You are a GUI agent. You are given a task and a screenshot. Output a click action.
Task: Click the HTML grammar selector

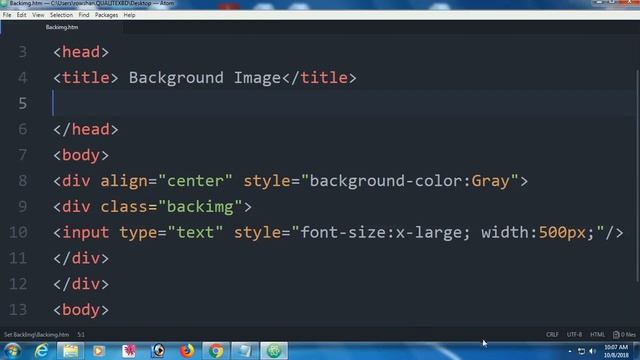(597, 335)
